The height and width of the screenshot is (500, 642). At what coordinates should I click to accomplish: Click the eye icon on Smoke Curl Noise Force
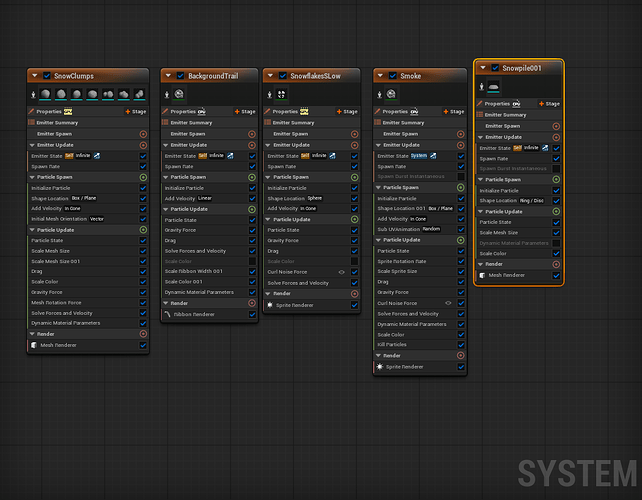448,303
